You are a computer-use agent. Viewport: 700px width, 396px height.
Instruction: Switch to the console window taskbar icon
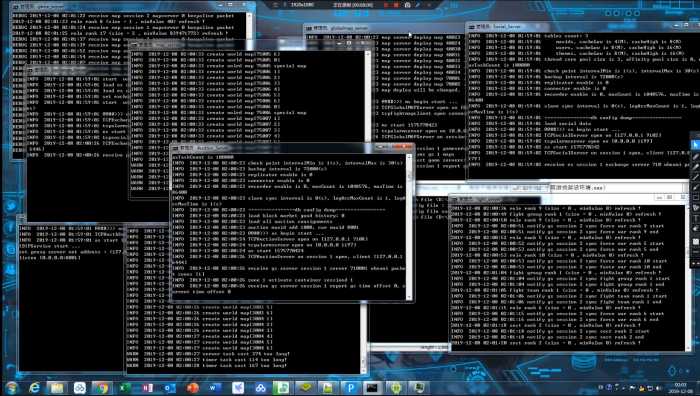pos(373,388)
